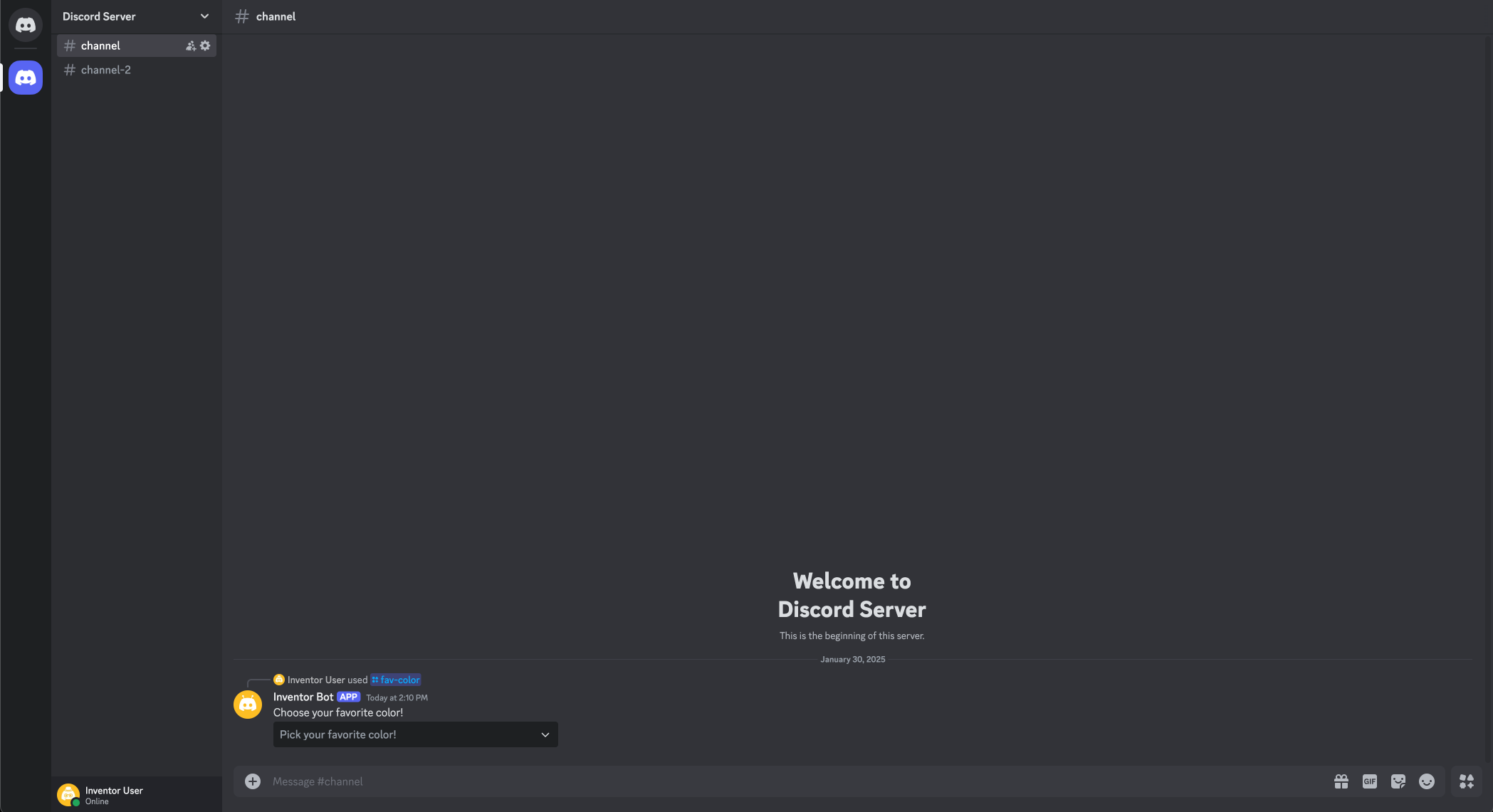The height and width of the screenshot is (812, 1493).
Task: Click the channel title in header
Action: (x=276, y=16)
